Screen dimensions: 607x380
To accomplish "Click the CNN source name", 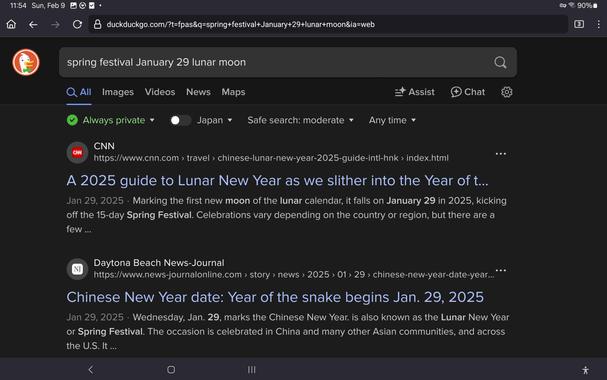I will click(104, 146).
